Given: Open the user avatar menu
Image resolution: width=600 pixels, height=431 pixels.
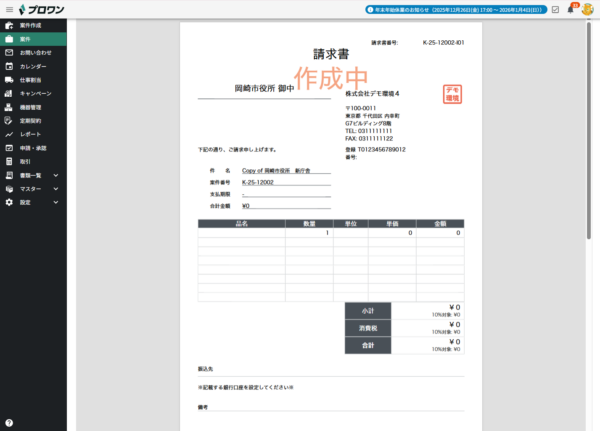Looking at the screenshot, I should point(587,9).
